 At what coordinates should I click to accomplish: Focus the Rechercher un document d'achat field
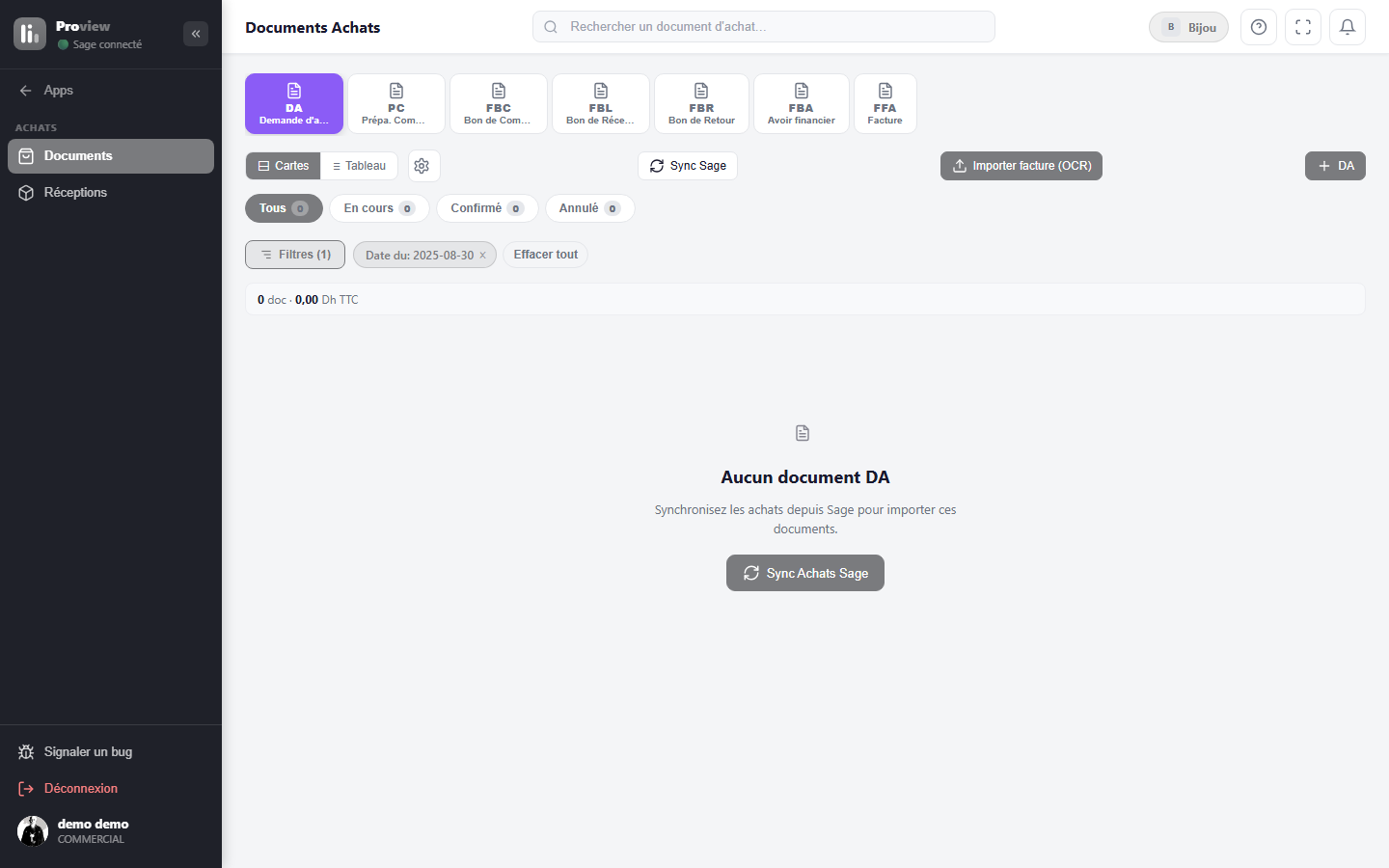(x=764, y=27)
